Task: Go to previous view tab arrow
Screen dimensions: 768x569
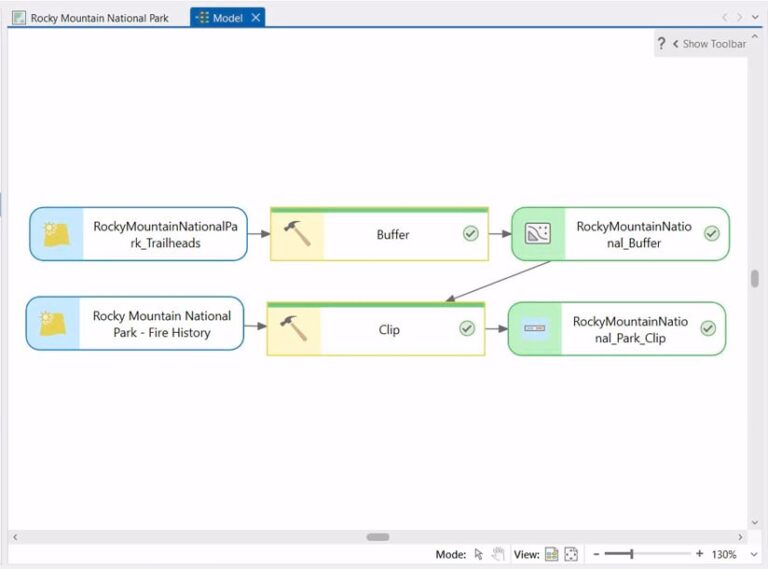Action: coord(724,18)
